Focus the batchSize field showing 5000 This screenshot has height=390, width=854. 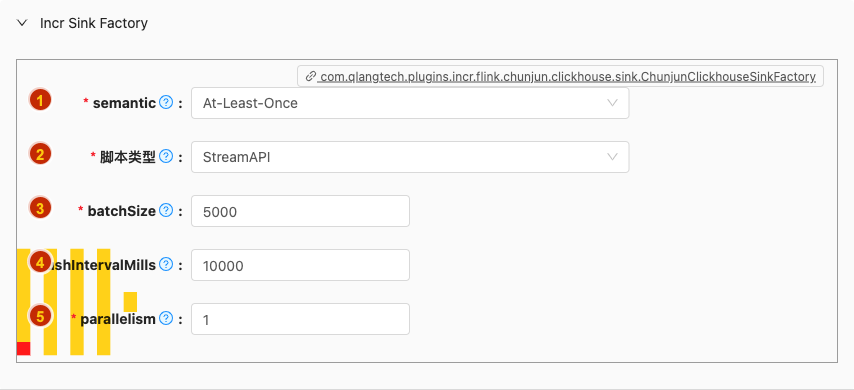[300, 211]
